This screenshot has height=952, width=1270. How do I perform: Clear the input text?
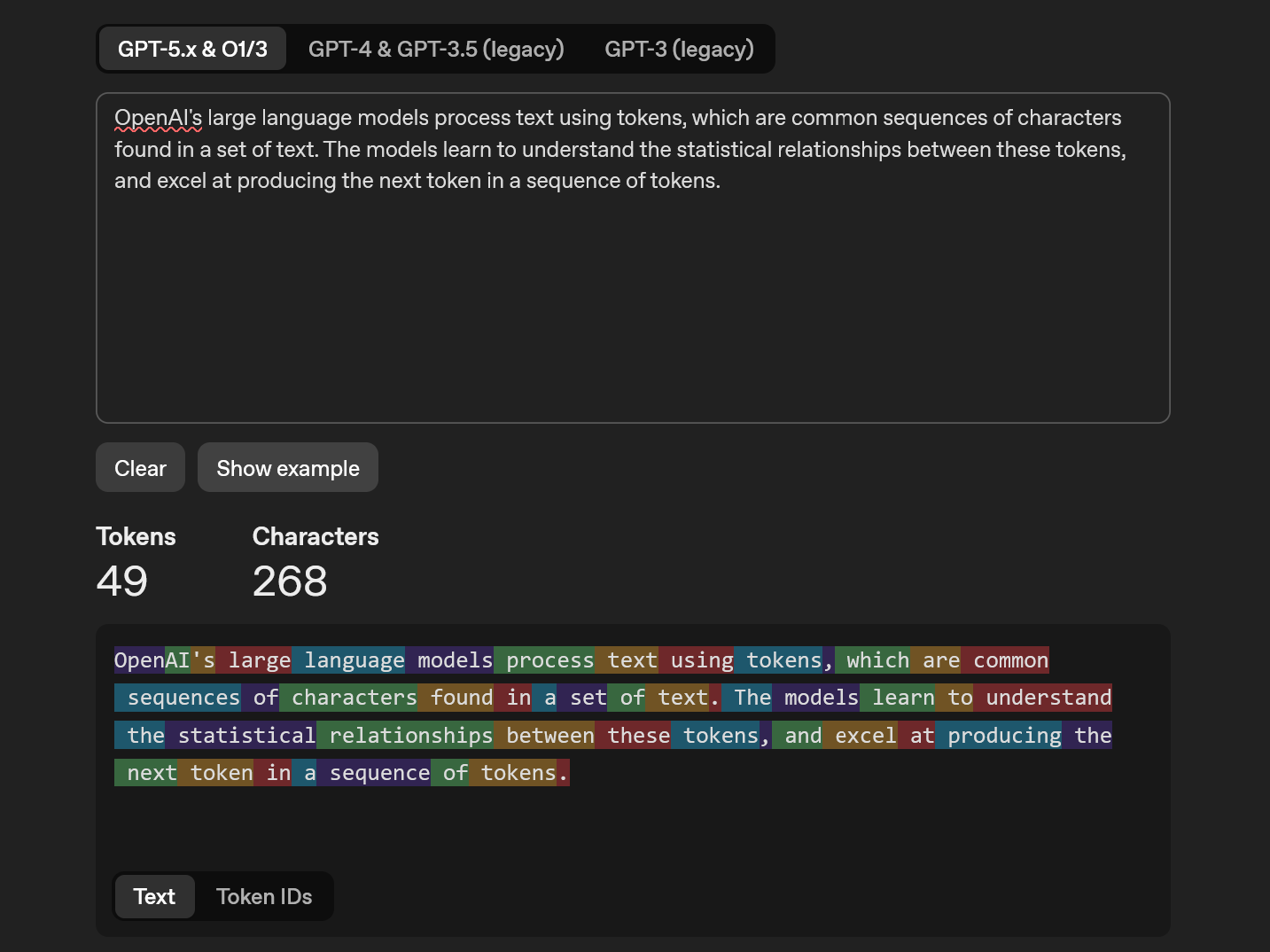tap(140, 467)
